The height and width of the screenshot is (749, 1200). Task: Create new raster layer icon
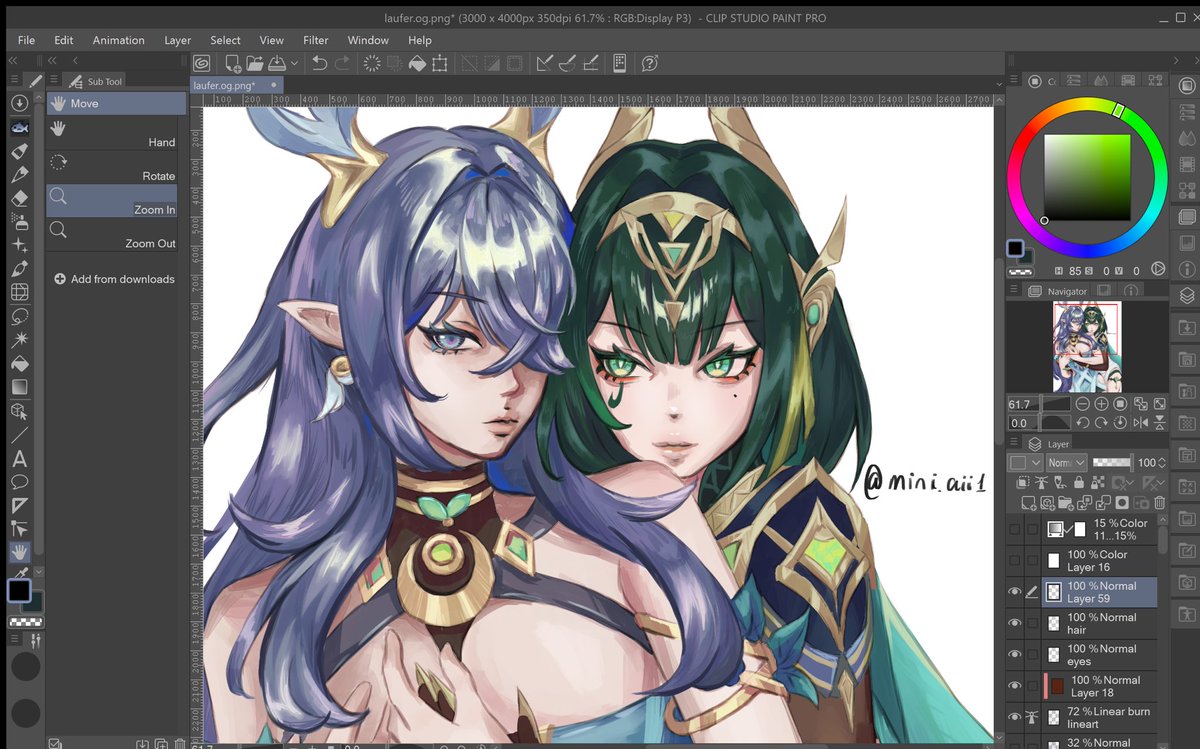click(1027, 503)
